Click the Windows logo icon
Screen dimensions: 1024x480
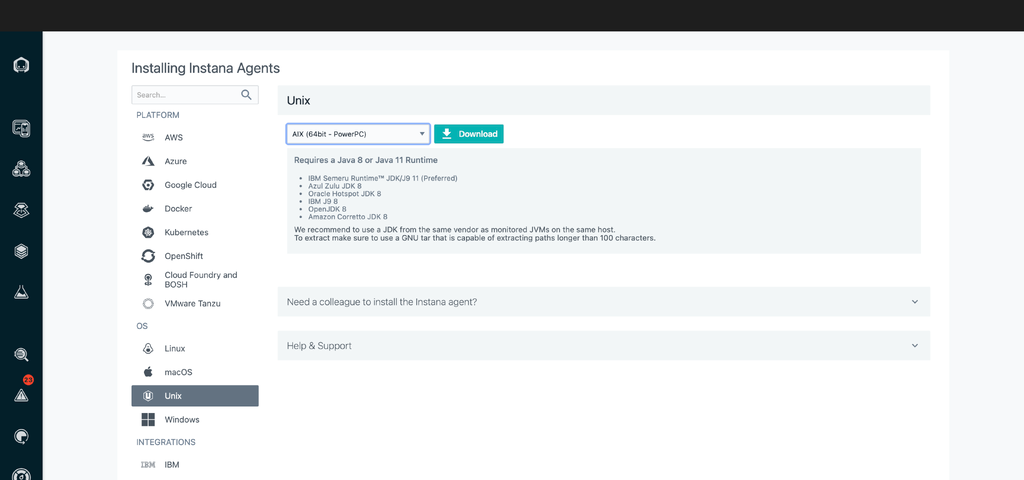[x=148, y=419]
